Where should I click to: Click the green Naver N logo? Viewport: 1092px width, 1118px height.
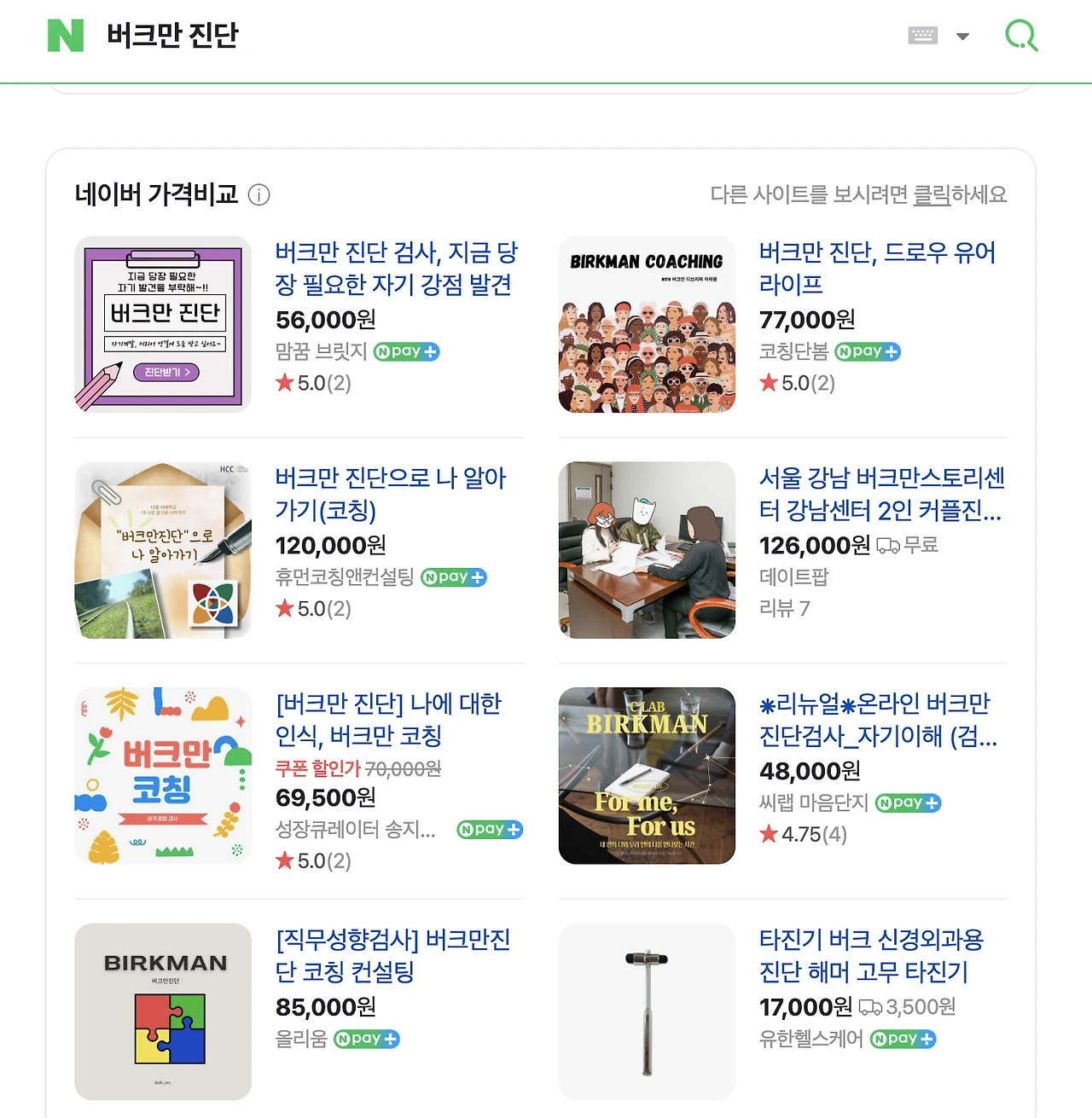click(x=66, y=36)
